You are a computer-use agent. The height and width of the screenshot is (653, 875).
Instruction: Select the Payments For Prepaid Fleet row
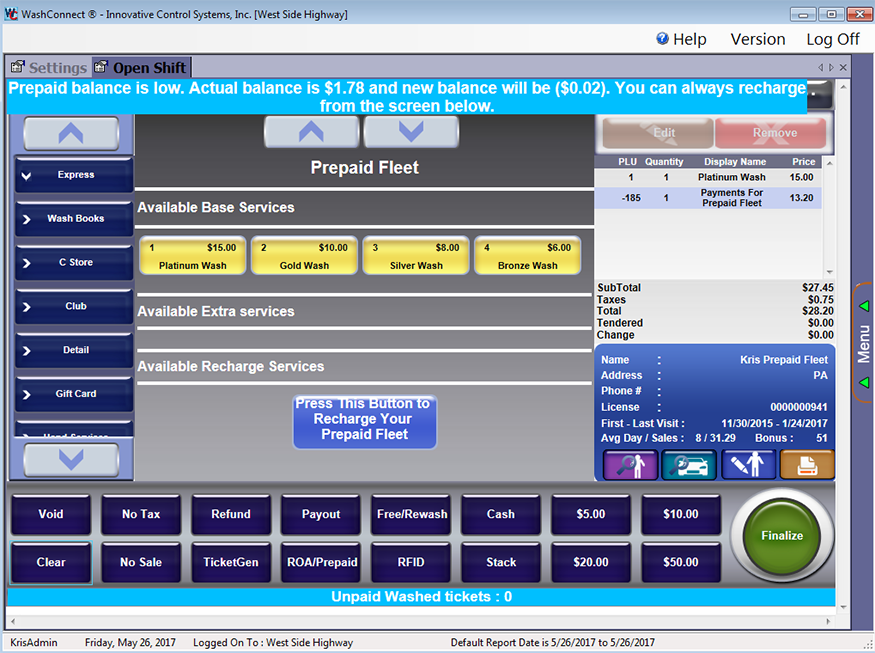pyautogui.click(x=708, y=198)
